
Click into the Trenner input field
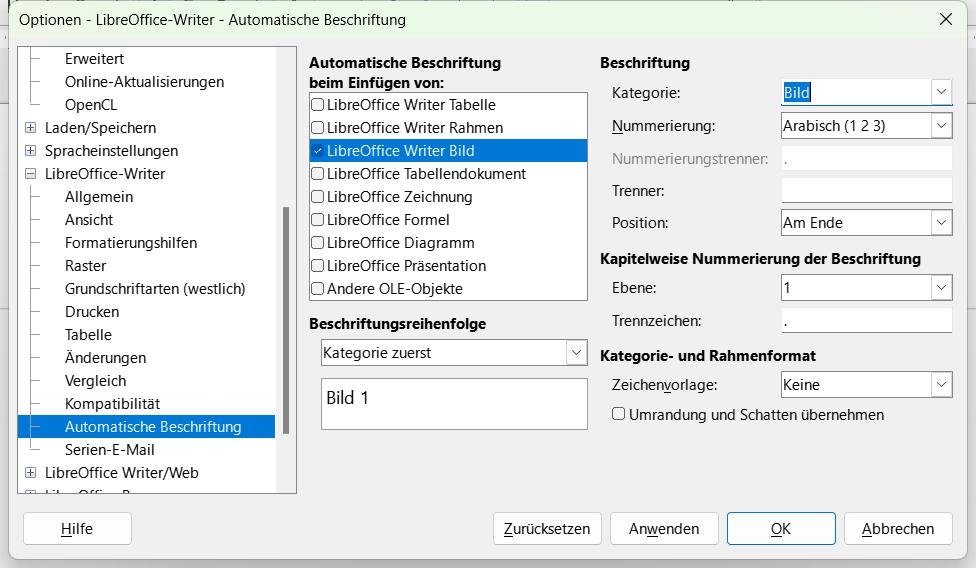[866, 190]
